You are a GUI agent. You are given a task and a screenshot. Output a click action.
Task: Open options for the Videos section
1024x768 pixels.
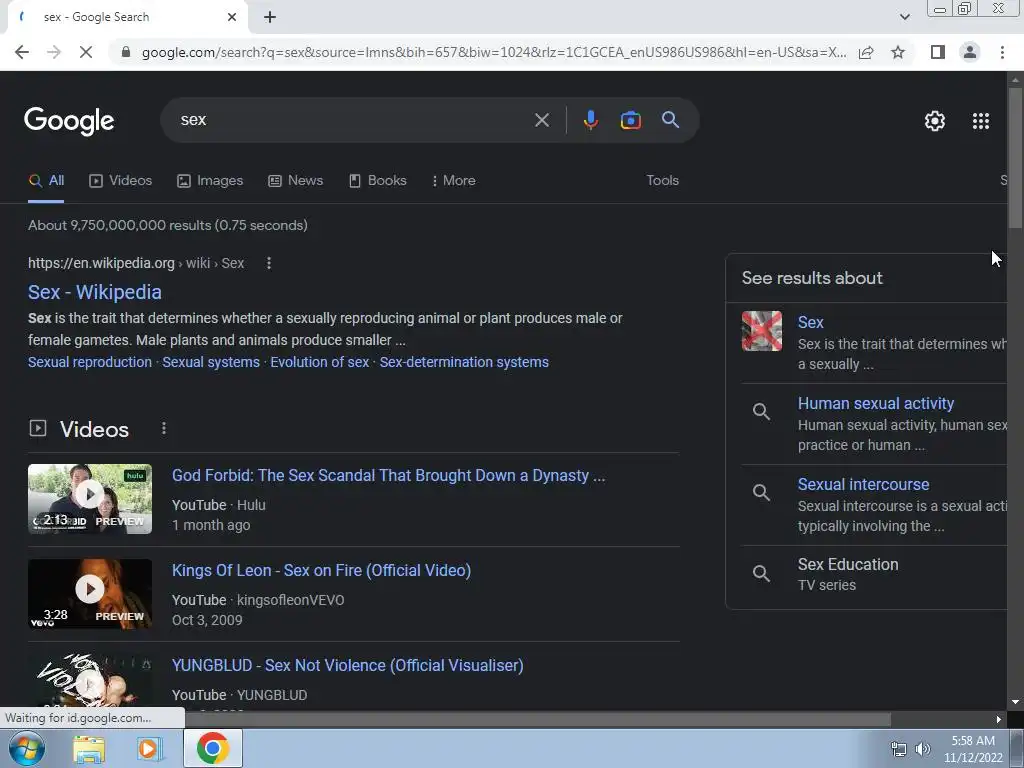(x=163, y=428)
